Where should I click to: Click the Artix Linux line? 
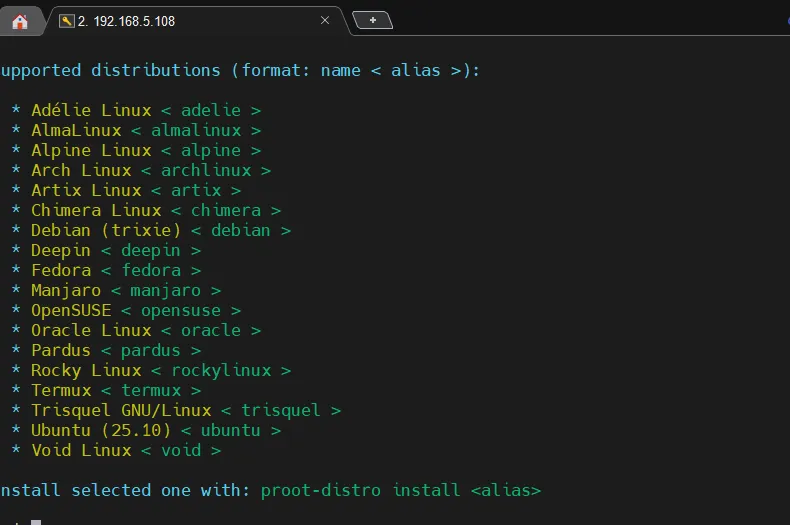tap(86, 190)
